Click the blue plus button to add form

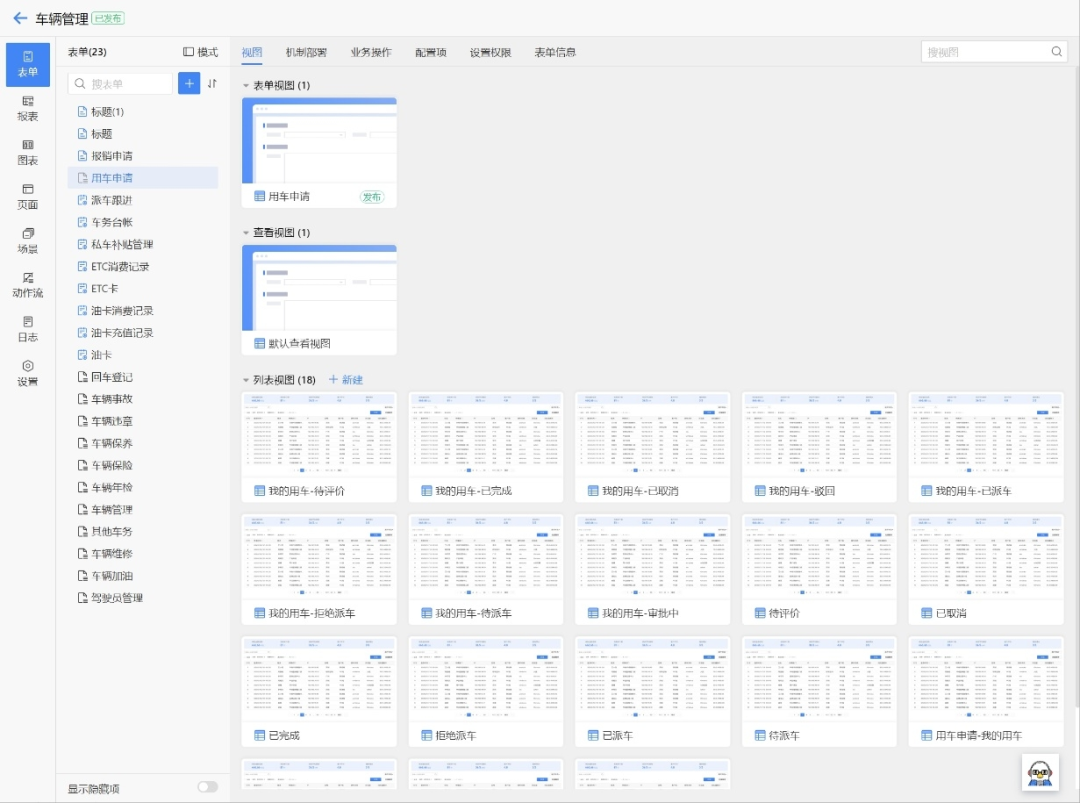[189, 83]
